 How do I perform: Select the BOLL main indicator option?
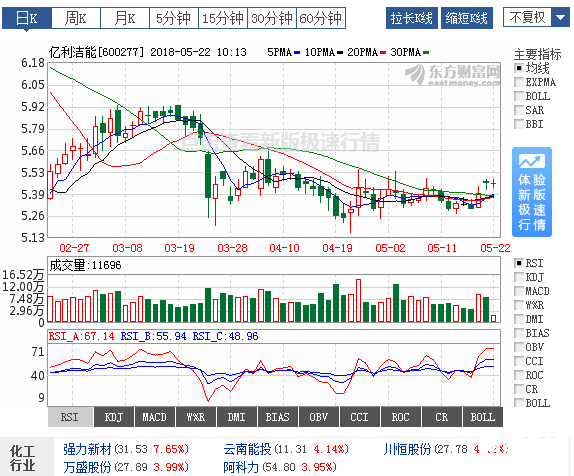(532, 96)
